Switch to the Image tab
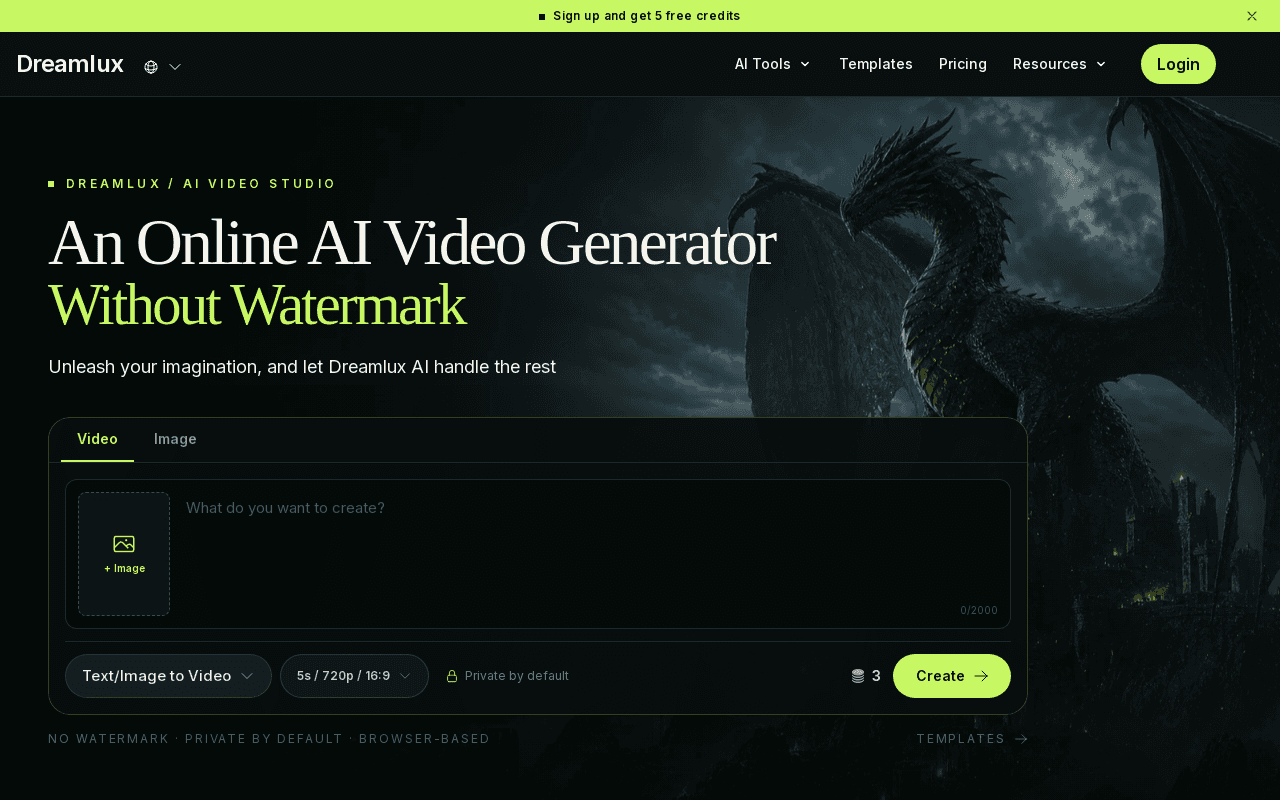1280x800 pixels. pos(175,439)
